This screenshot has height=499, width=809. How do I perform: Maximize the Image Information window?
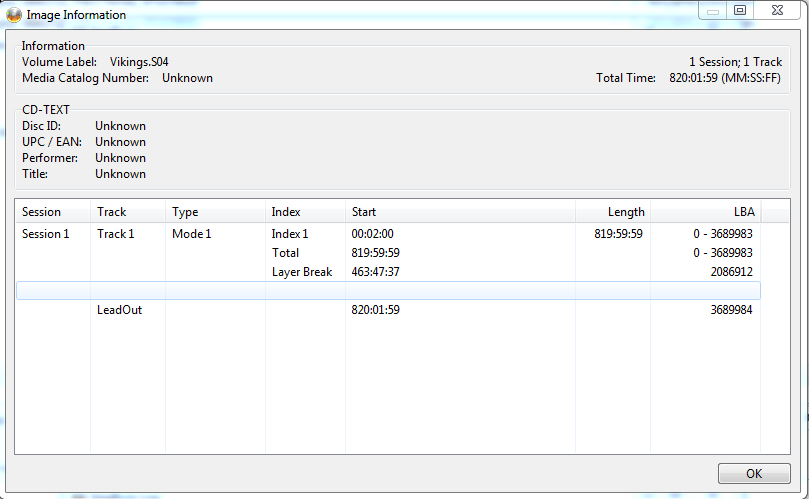740,10
